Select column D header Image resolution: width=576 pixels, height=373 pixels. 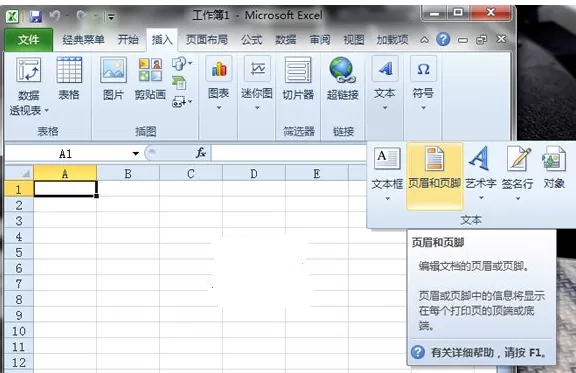253,173
